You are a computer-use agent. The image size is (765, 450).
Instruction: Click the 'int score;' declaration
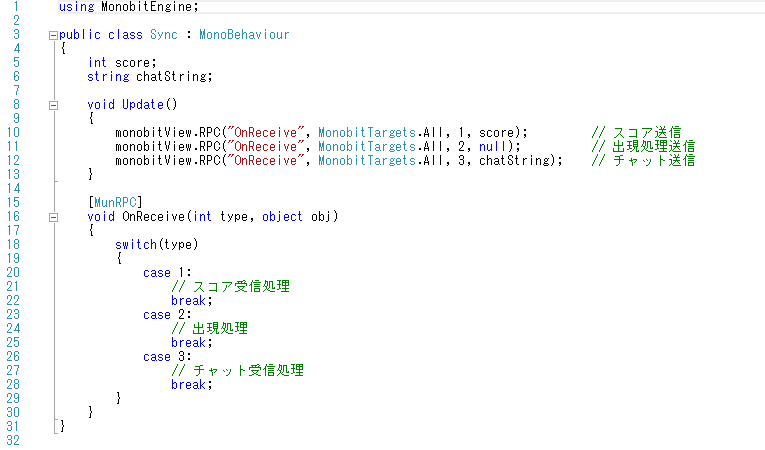(x=122, y=63)
